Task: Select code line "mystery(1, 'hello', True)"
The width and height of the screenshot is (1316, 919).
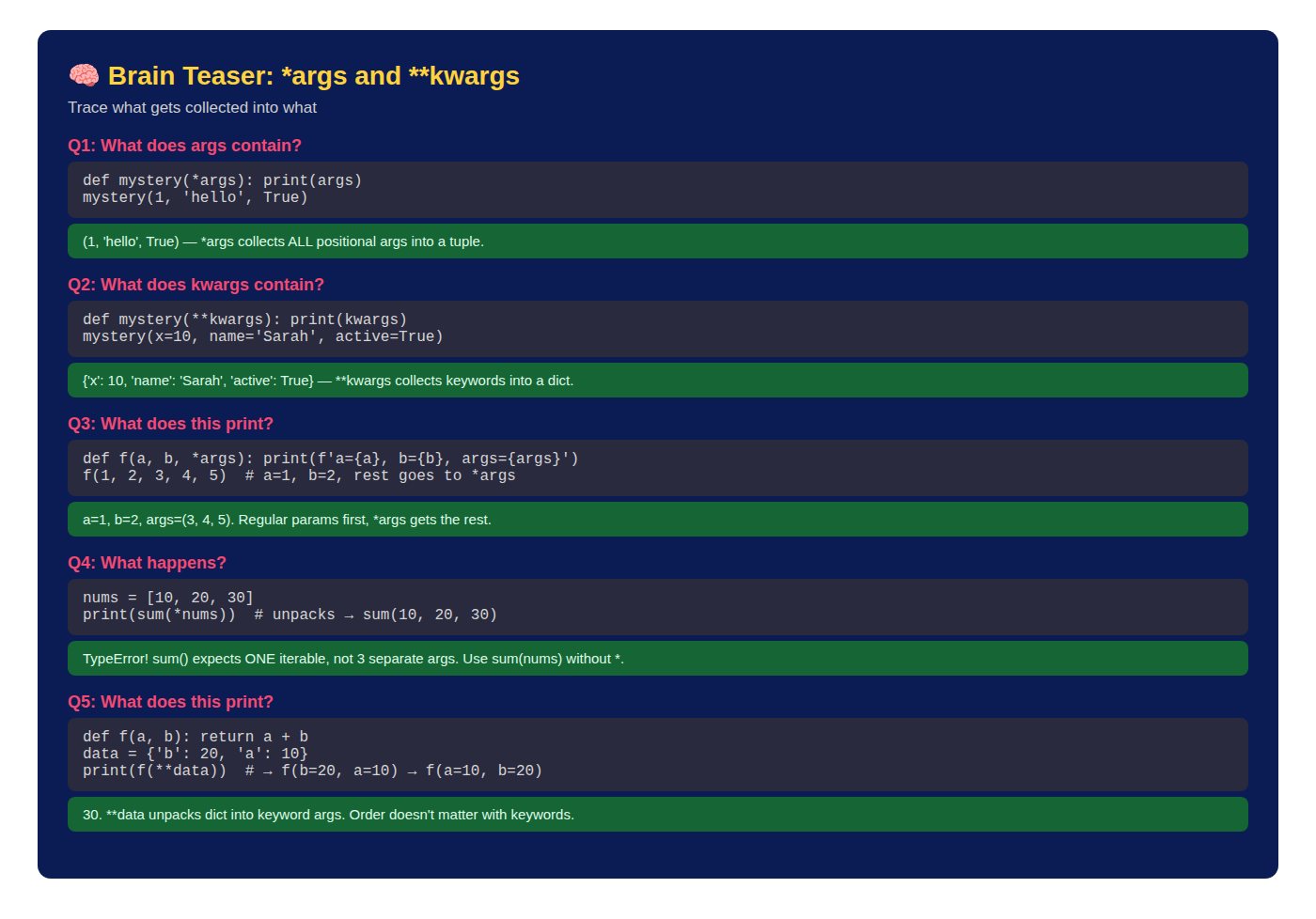Action: click(x=196, y=197)
